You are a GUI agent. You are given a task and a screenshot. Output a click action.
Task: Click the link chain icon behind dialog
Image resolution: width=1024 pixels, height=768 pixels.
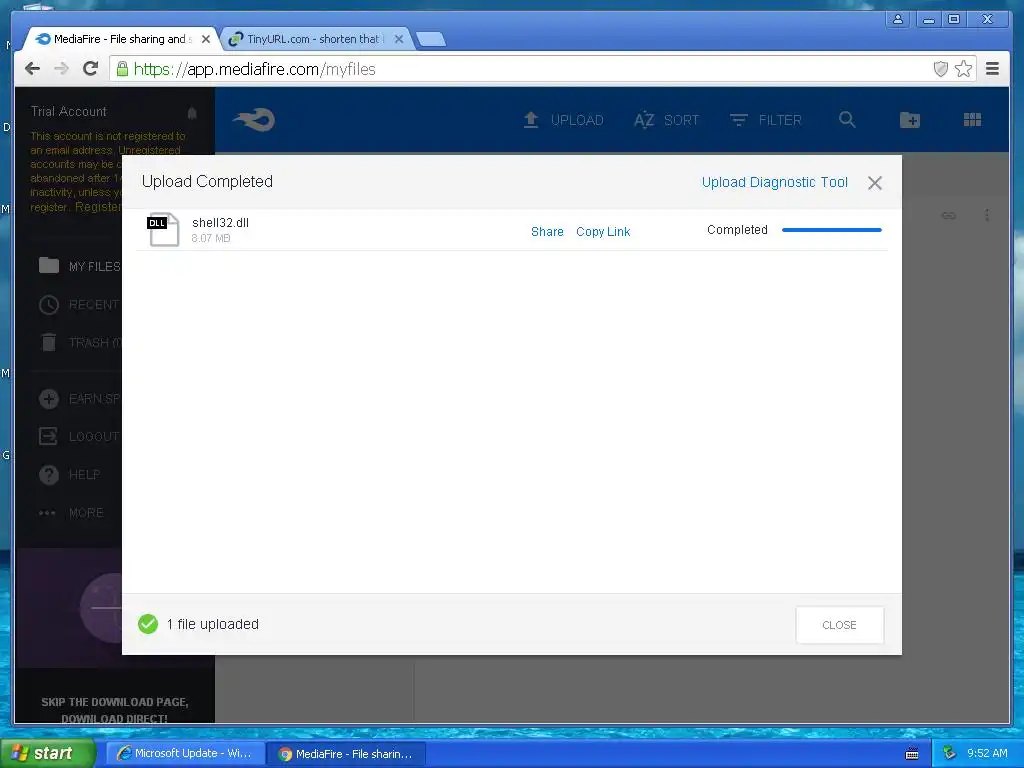click(x=949, y=215)
